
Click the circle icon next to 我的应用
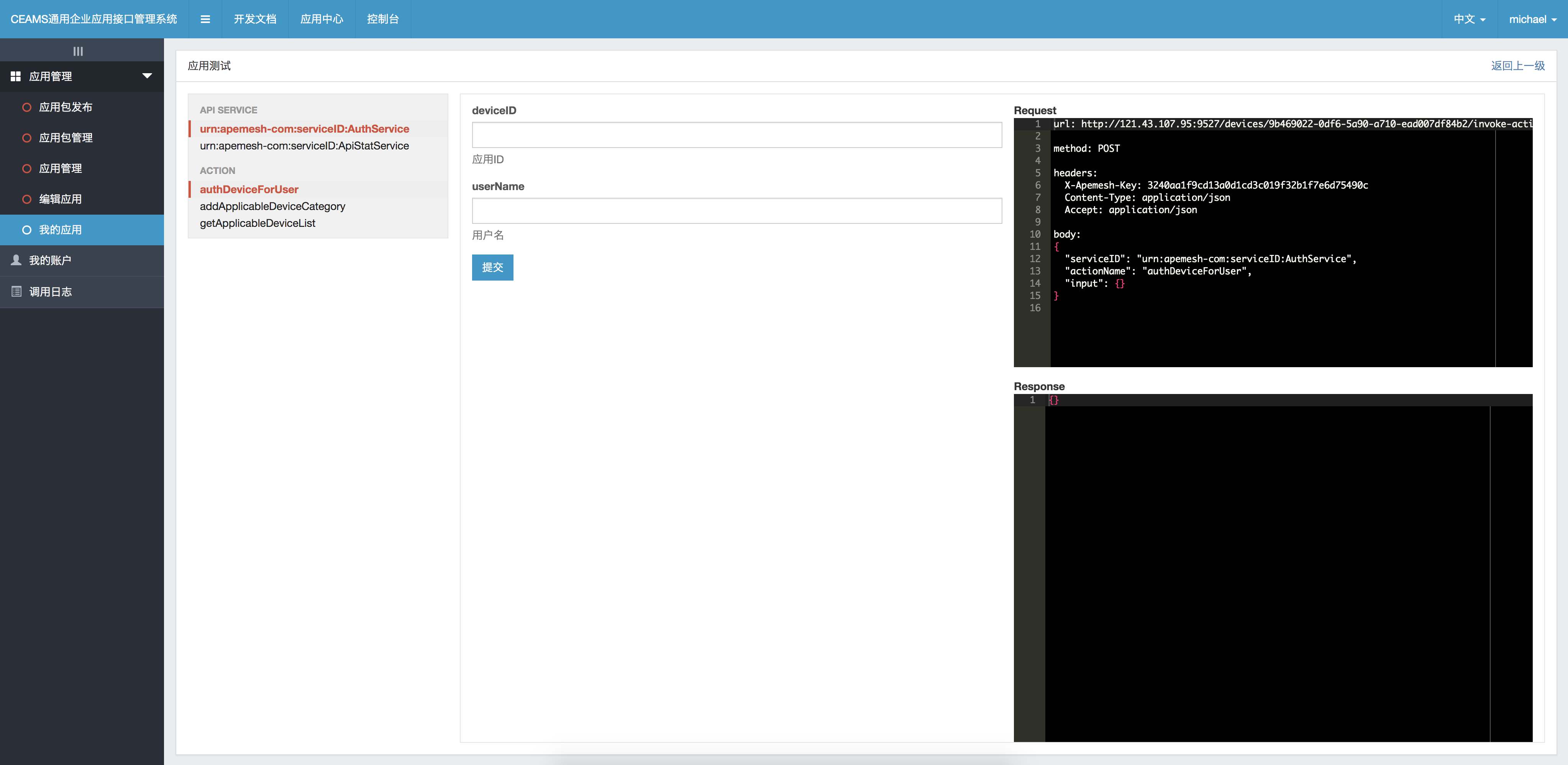(x=27, y=230)
